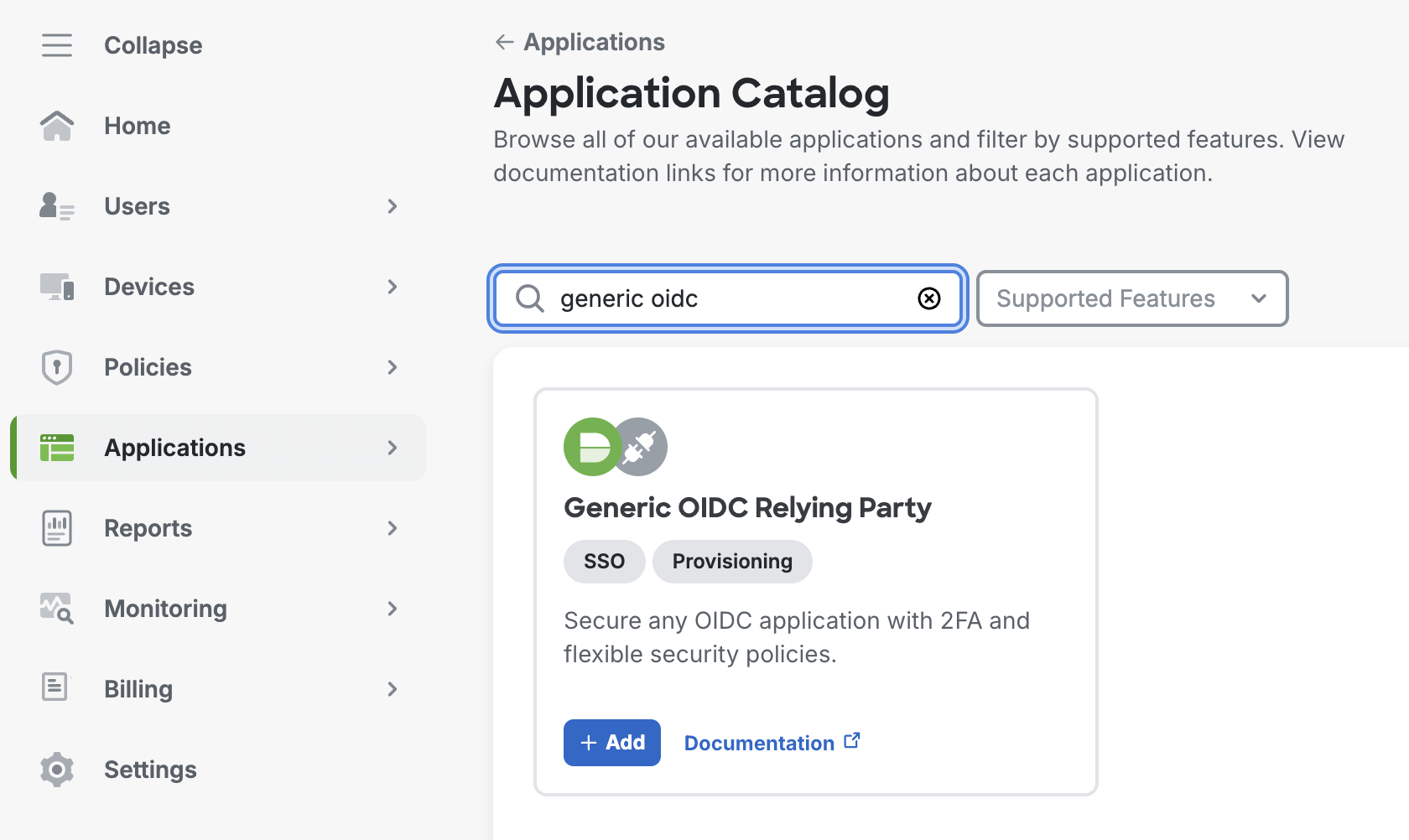1409x840 pixels.
Task: Click the Settings gear icon
Action: [x=57, y=770]
